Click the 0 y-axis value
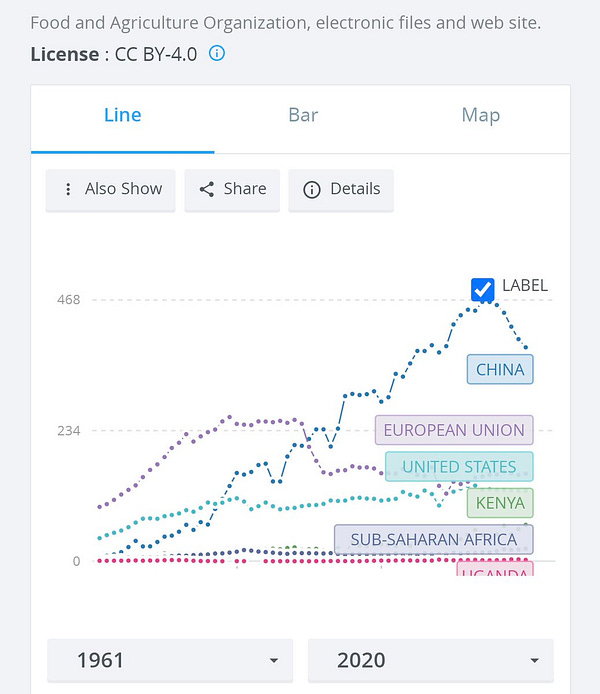The image size is (600, 694). (77, 561)
